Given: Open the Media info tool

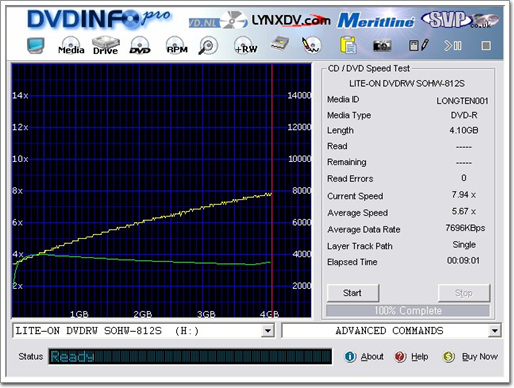Looking at the screenshot, I should pyautogui.click(x=71, y=46).
